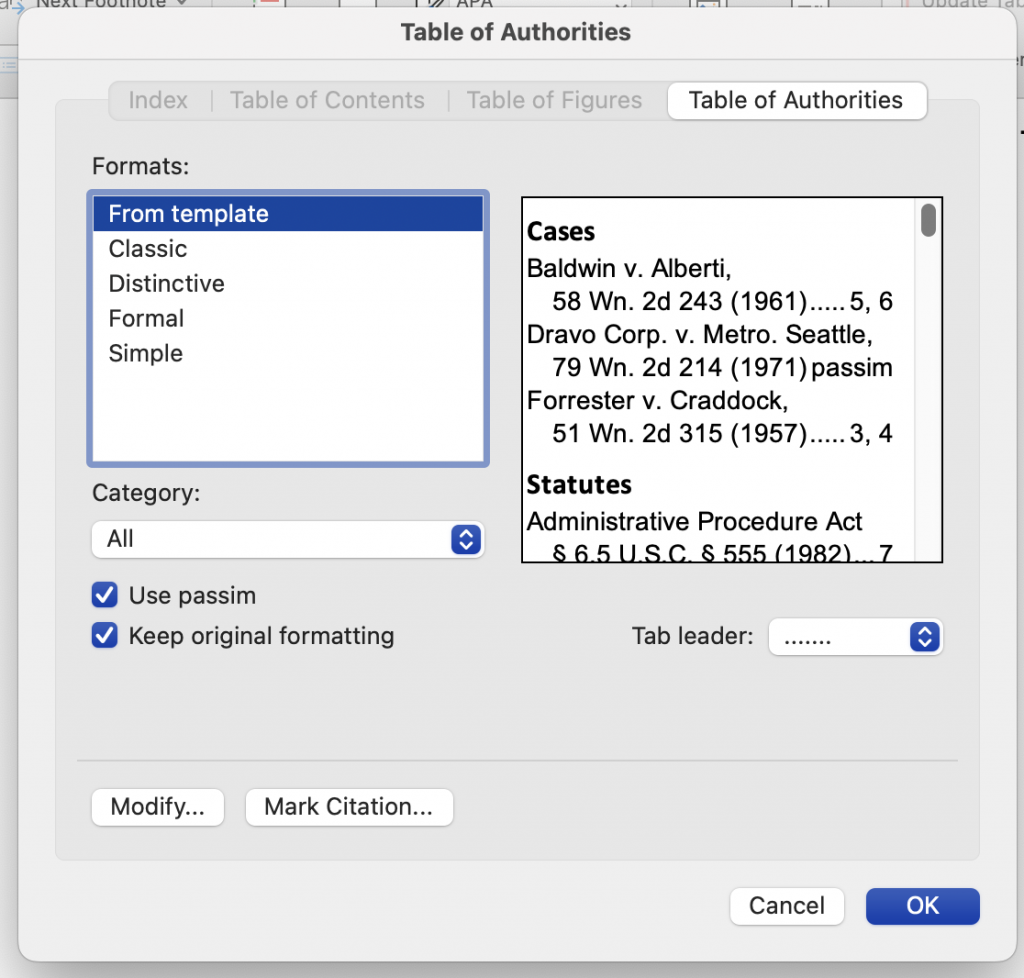The height and width of the screenshot is (978, 1024).
Task: Open the Tab leader dropdown
Action: click(x=855, y=636)
